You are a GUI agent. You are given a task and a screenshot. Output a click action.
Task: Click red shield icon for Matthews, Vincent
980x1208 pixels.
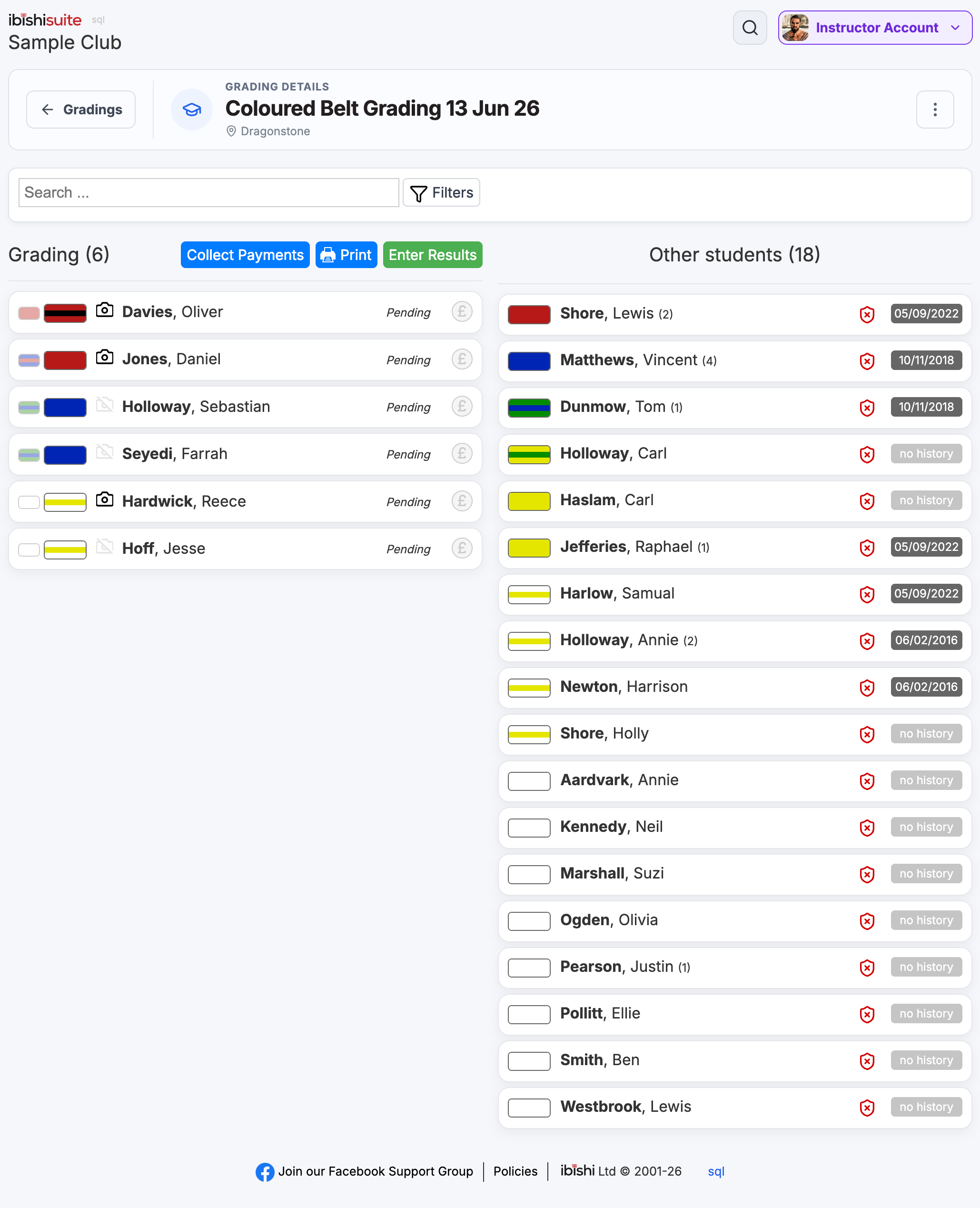point(867,361)
